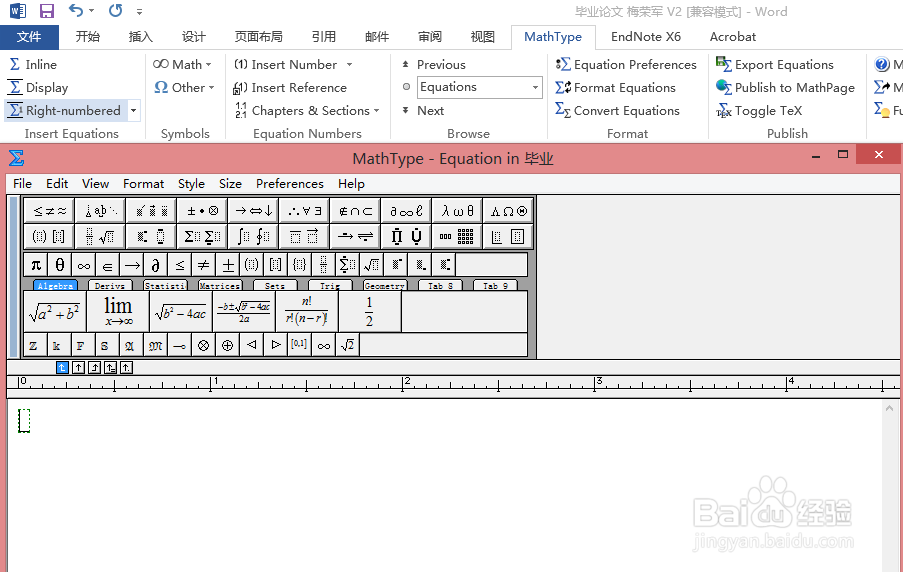Screen dimensions: 903x572
Task: Open Equation Preferences
Action: tap(626, 65)
